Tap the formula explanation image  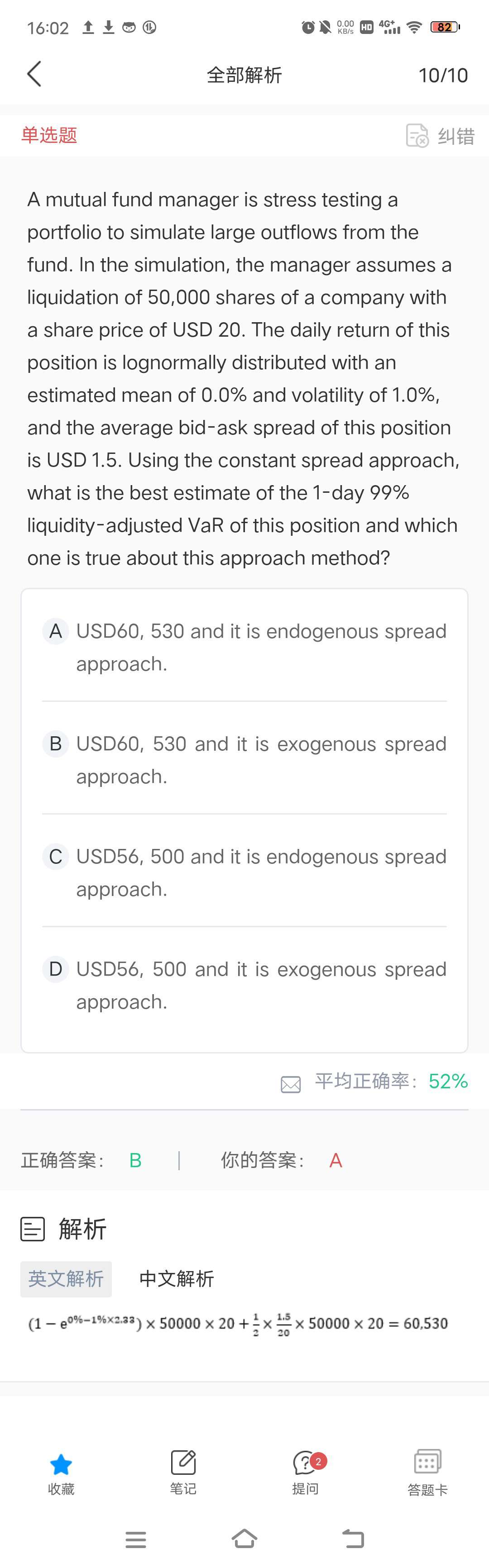(x=238, y=1324)
